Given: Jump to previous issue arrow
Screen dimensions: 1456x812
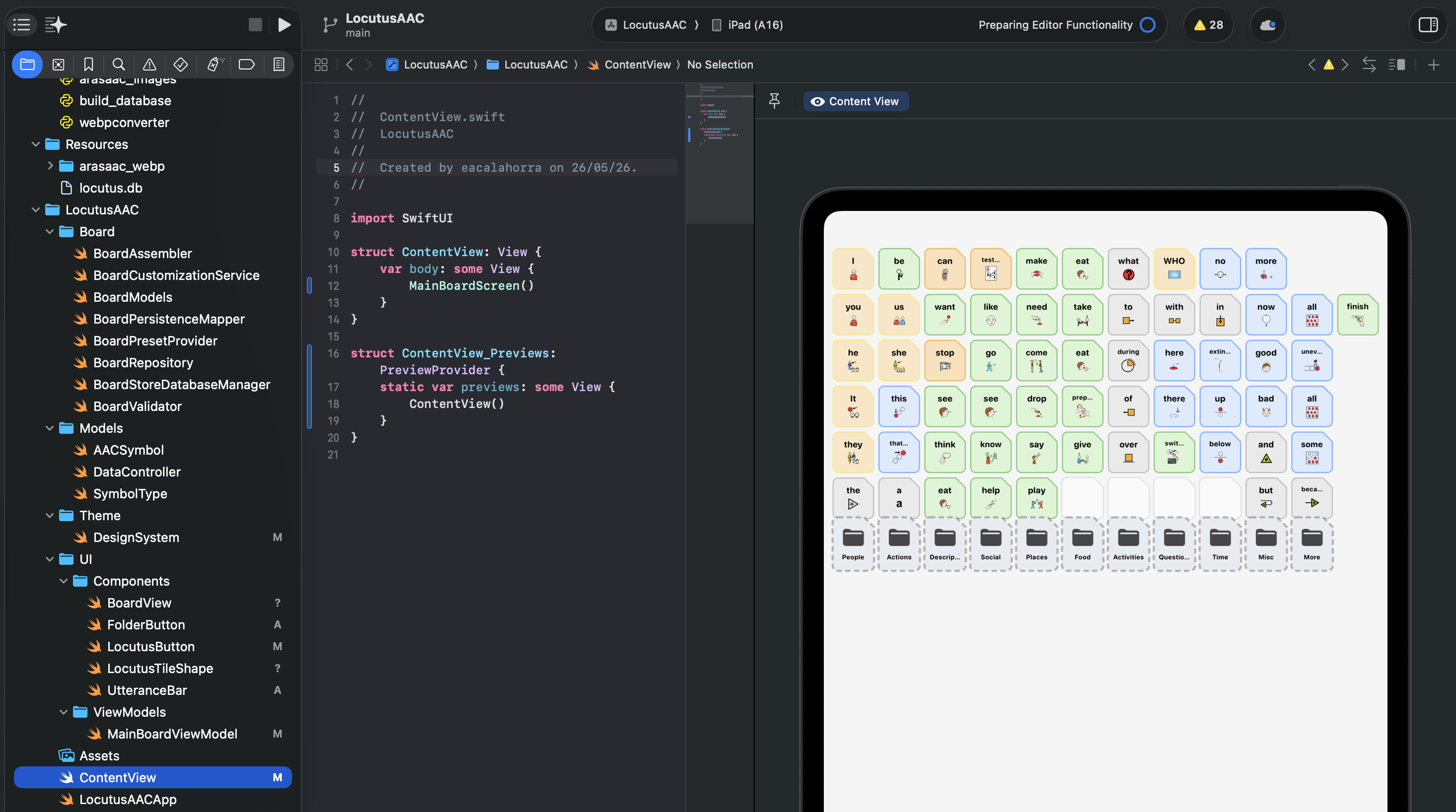Looking at the screenshot, I should [x=1312, y=65].
